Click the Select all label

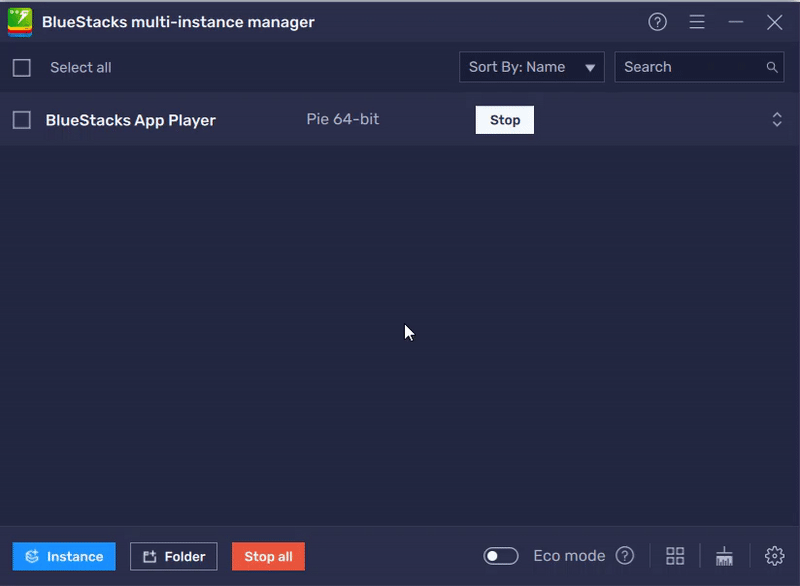pyautogui.click(x=81, y=68)
